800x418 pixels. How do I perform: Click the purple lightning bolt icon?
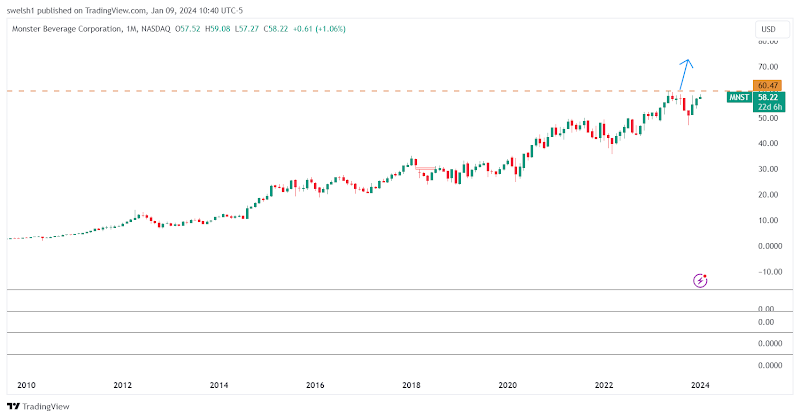(700, 280)
